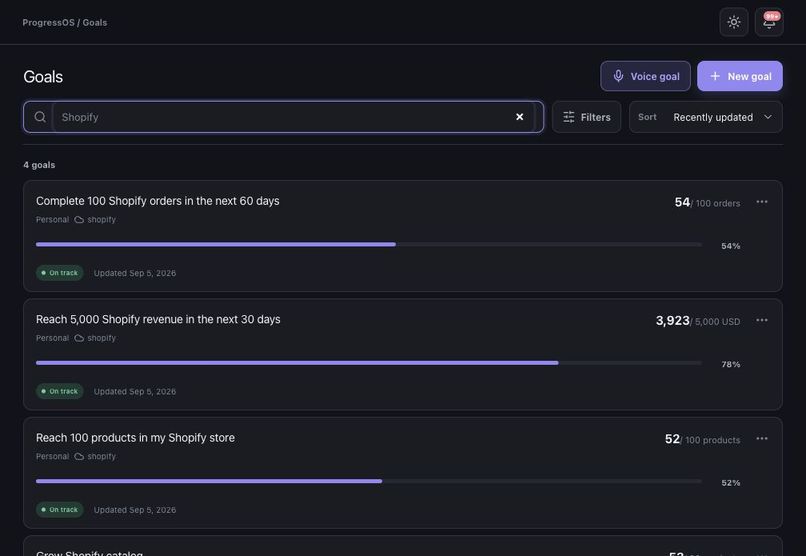Open more options for 100 products goal

762,438
